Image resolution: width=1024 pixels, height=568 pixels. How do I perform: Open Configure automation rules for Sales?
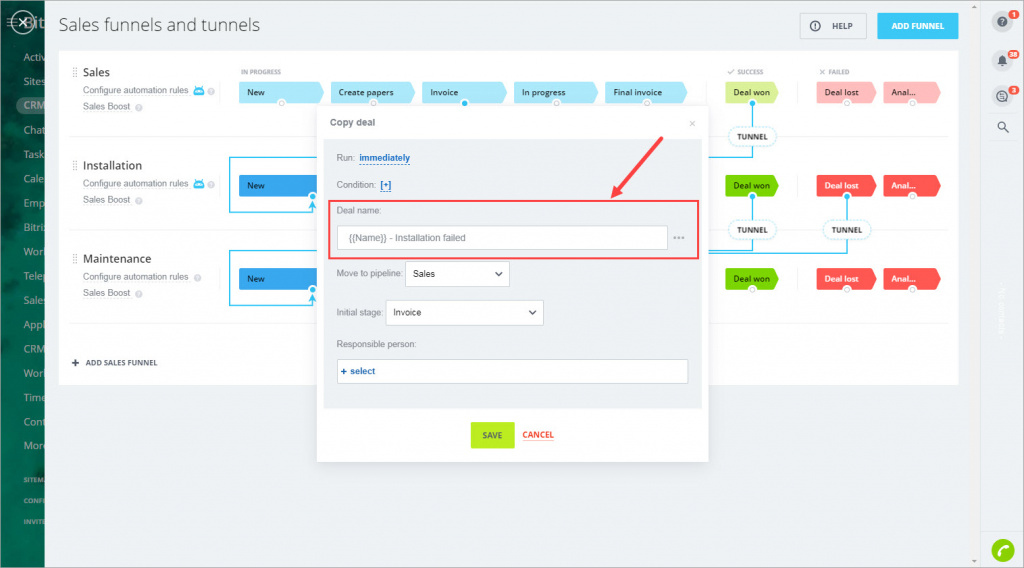[x=135, y=90]
